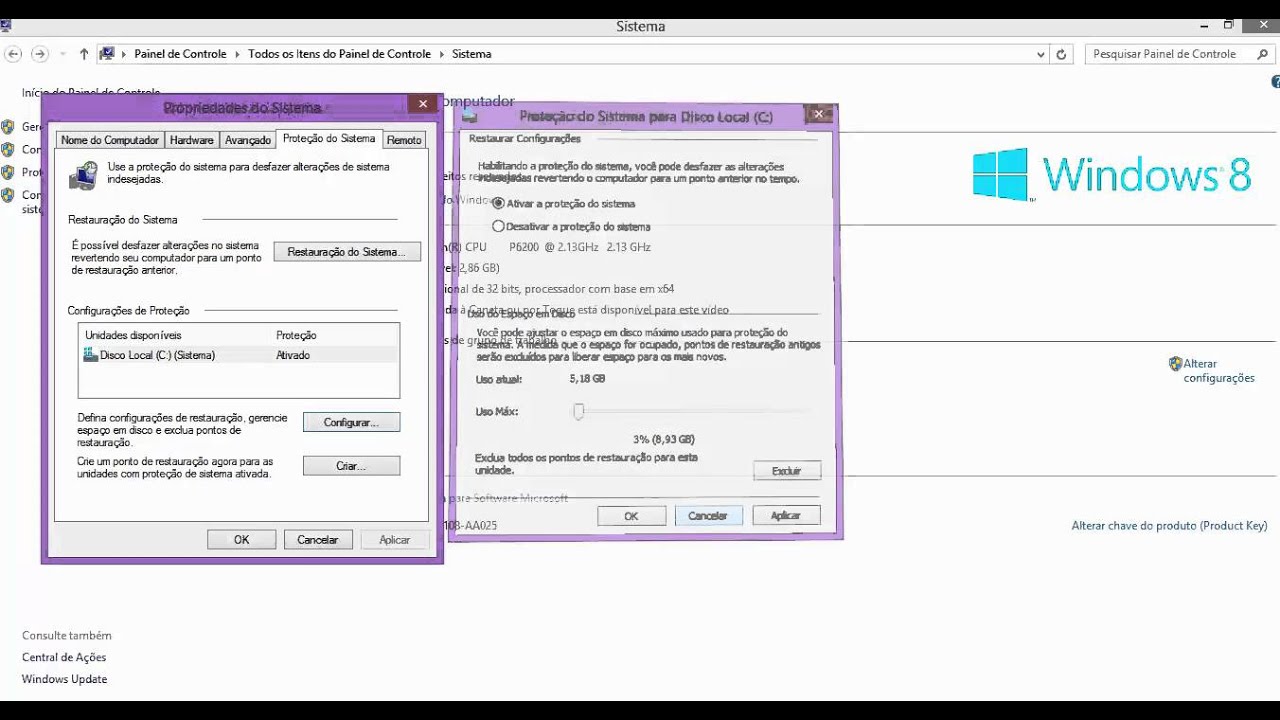Open the Windows Update link
This screenshot has height=720, width=1280.
coord(64,679)
